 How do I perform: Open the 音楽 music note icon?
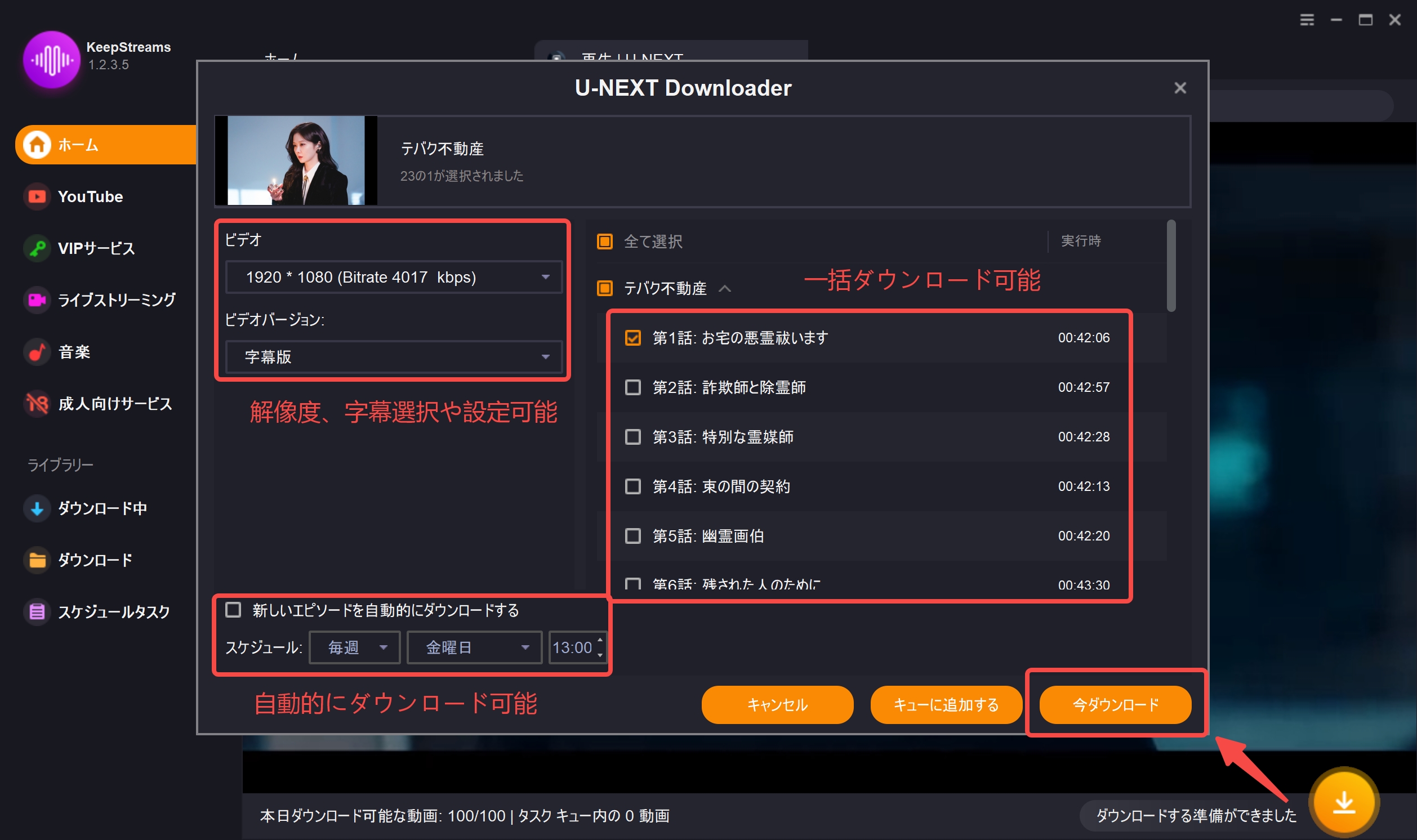(37, 351)
